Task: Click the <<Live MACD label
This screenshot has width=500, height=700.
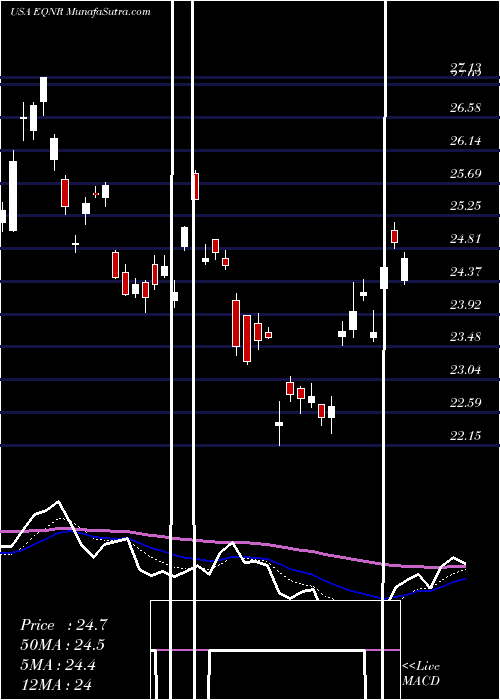Action: coord(421,674)
